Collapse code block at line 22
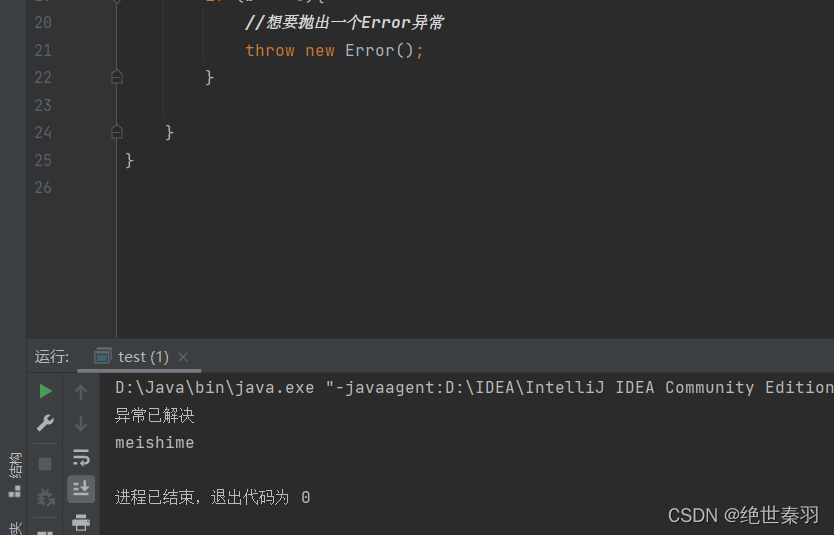Screen dimensions: 834x535 point(117,78)
